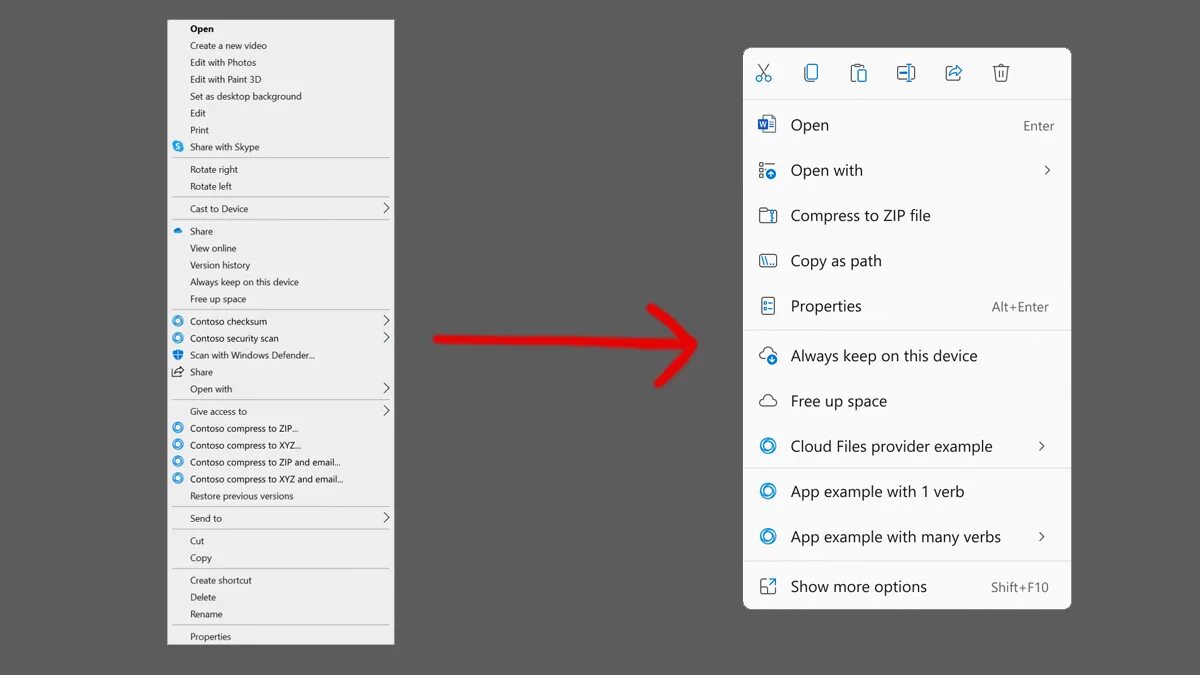The height and width of the screenshot is (675, 1200).
Task: Choose Edit with Photos
Action: point(223,63)
